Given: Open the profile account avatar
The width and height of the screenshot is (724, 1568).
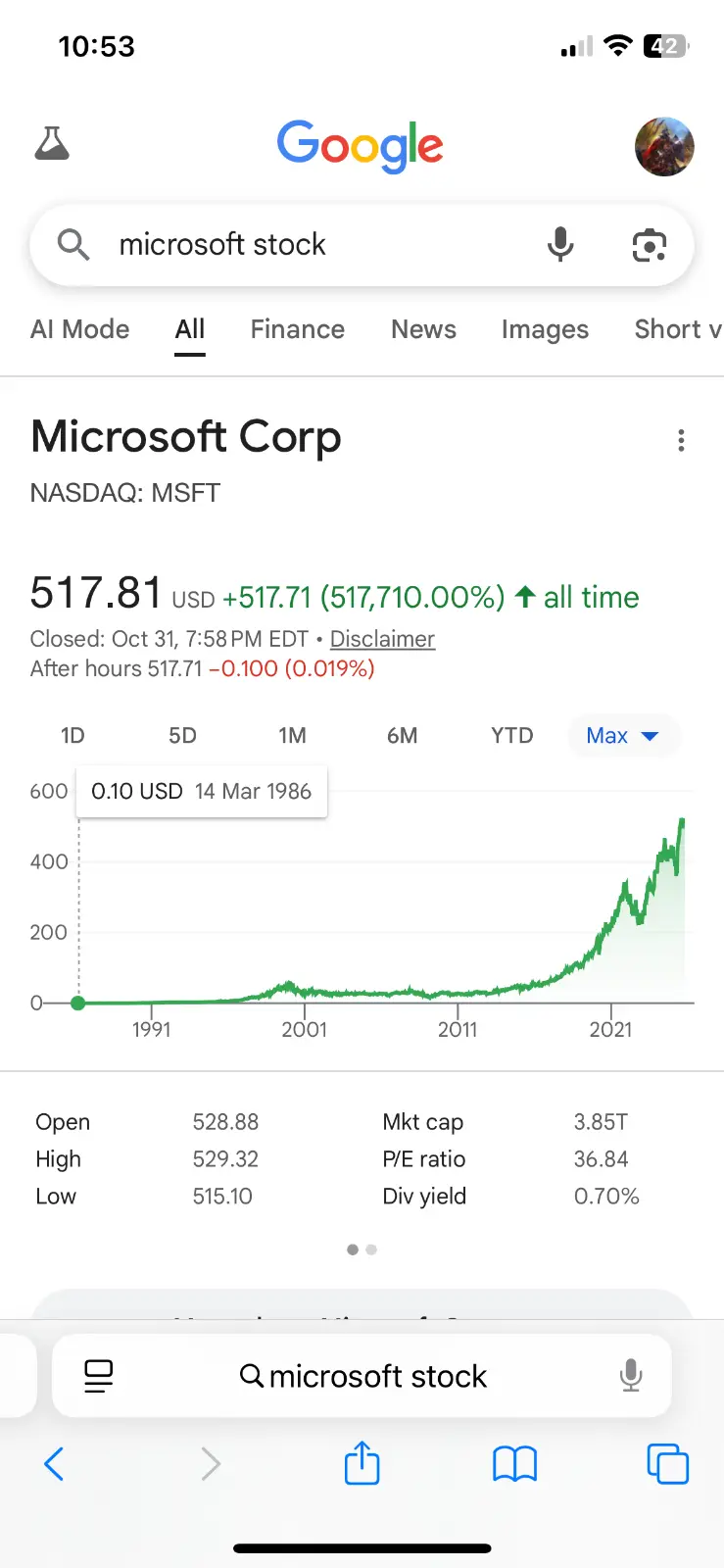Looking at the screenshot, I should tap(664, 146).
